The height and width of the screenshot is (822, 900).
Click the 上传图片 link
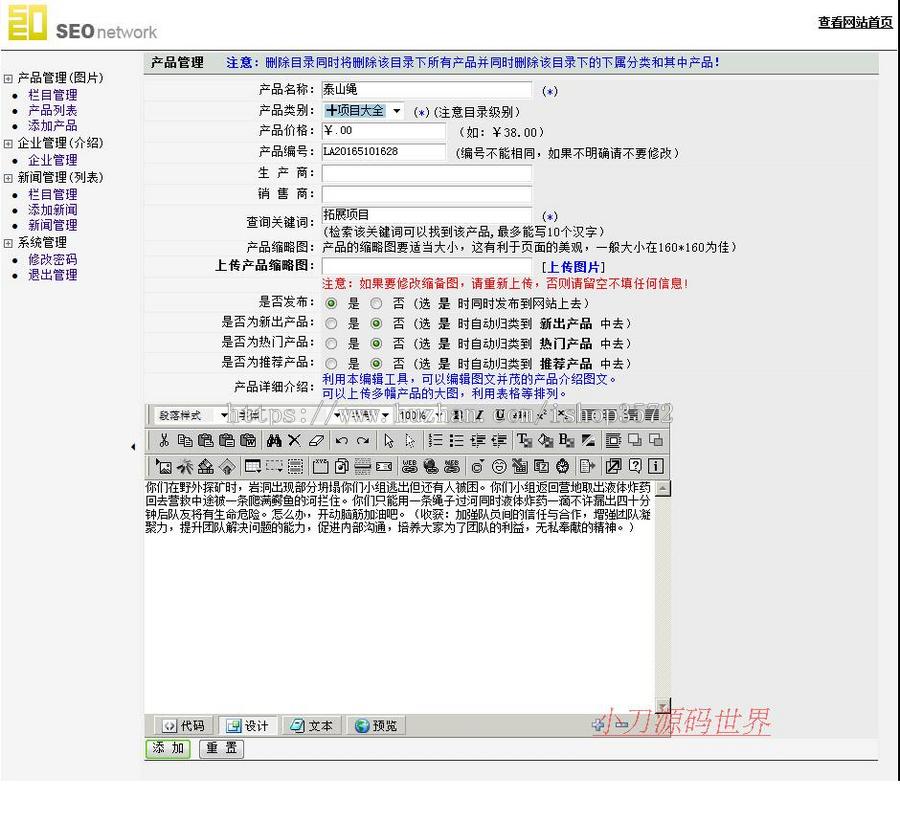click(x=573, y=267)
